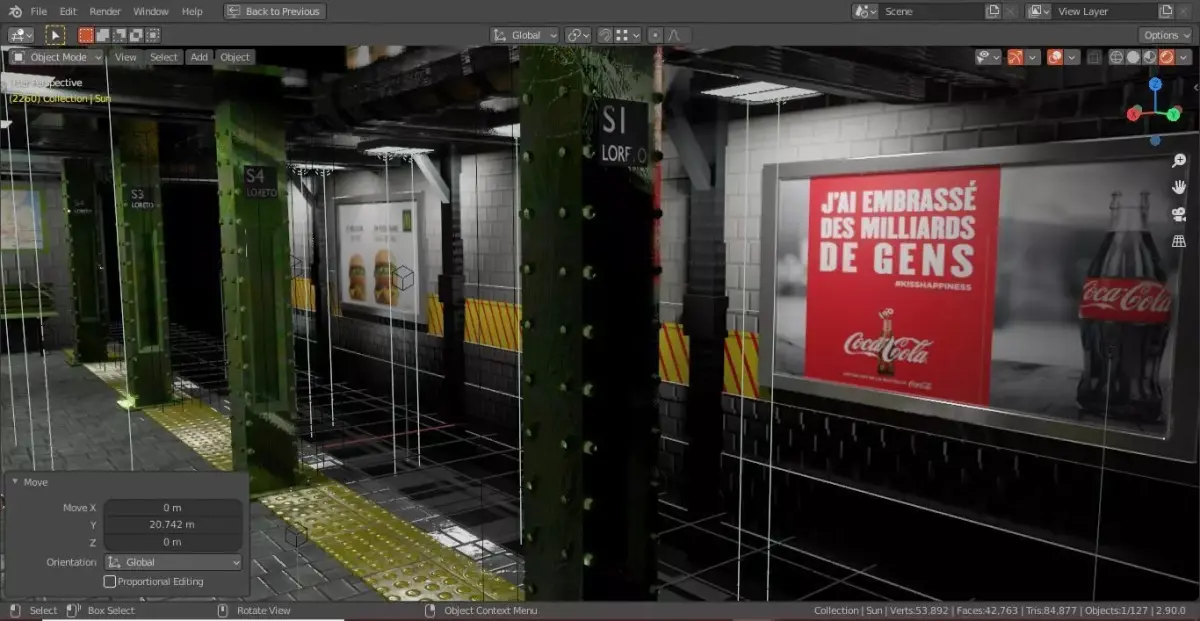Enable the Proportional Editing checkbox
Screen dimensions: 1200x621
click(110, 581)
